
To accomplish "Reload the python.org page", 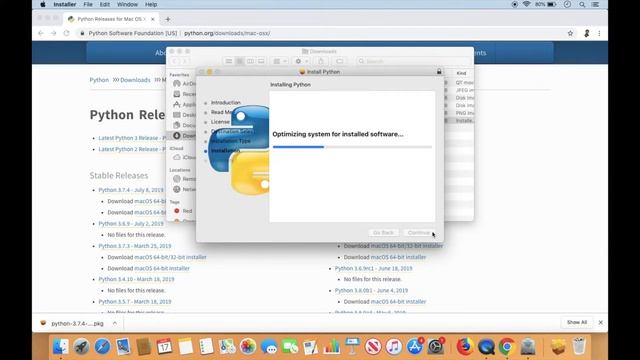I will click(67, 33).
